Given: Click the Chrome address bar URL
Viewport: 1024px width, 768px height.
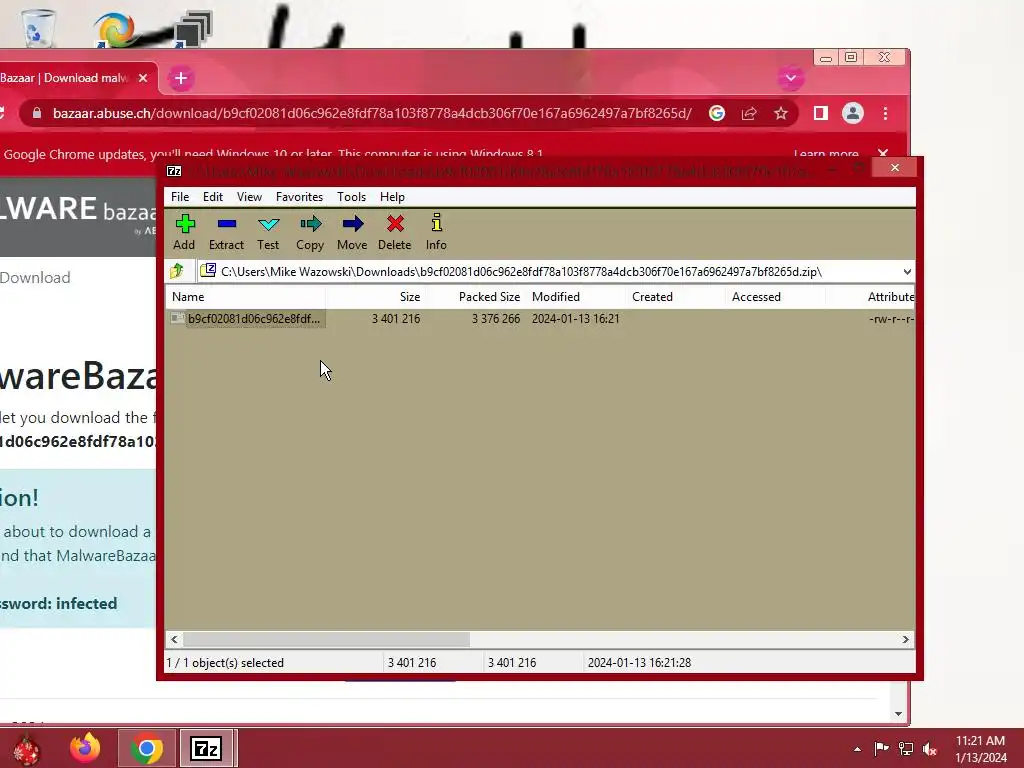Looking at the screenshot, I should (x=372, y=113).
